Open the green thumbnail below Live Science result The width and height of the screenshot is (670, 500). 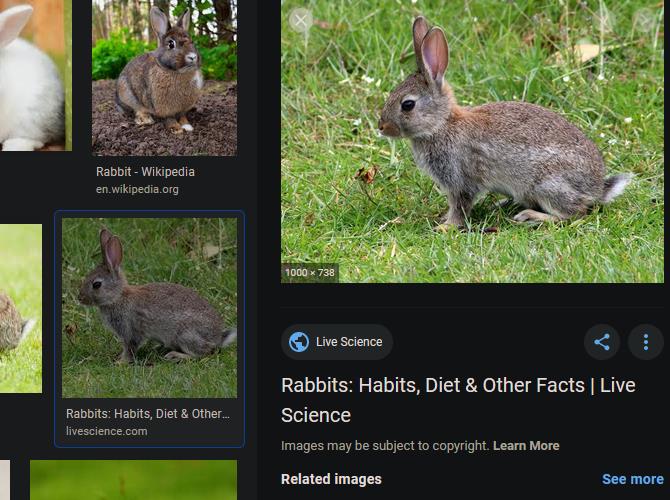point(133,480)
